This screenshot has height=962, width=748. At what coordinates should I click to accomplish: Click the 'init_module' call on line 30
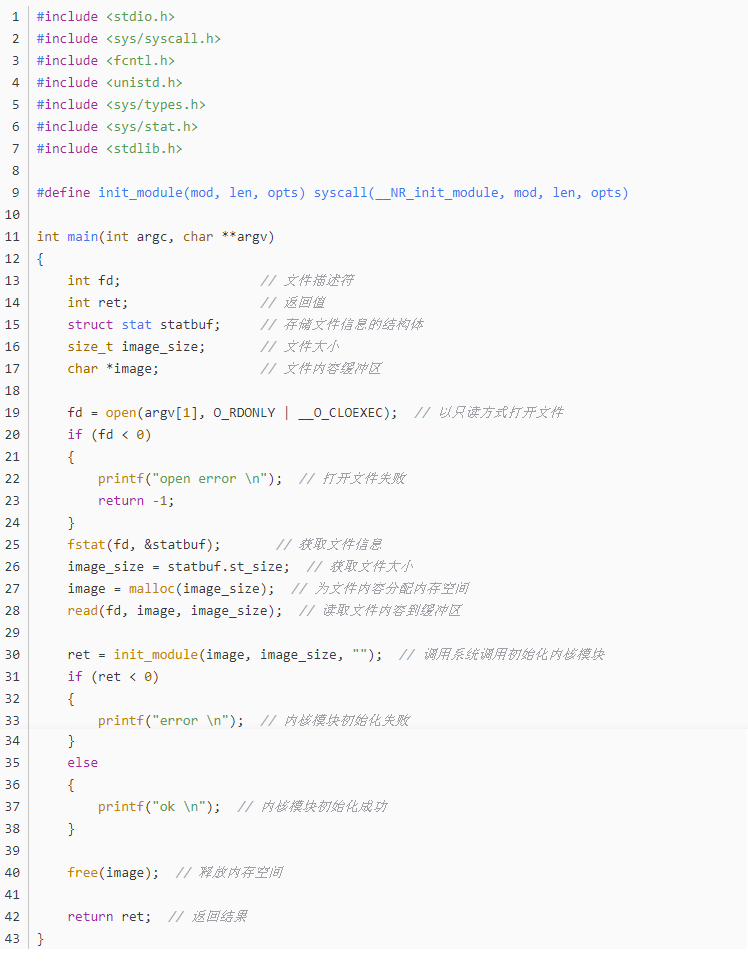pyautogui.click(x=156, y=655)
